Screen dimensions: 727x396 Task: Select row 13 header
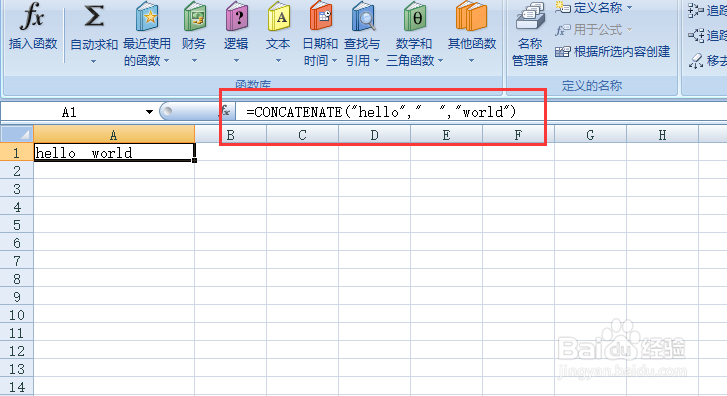[17, 369]
